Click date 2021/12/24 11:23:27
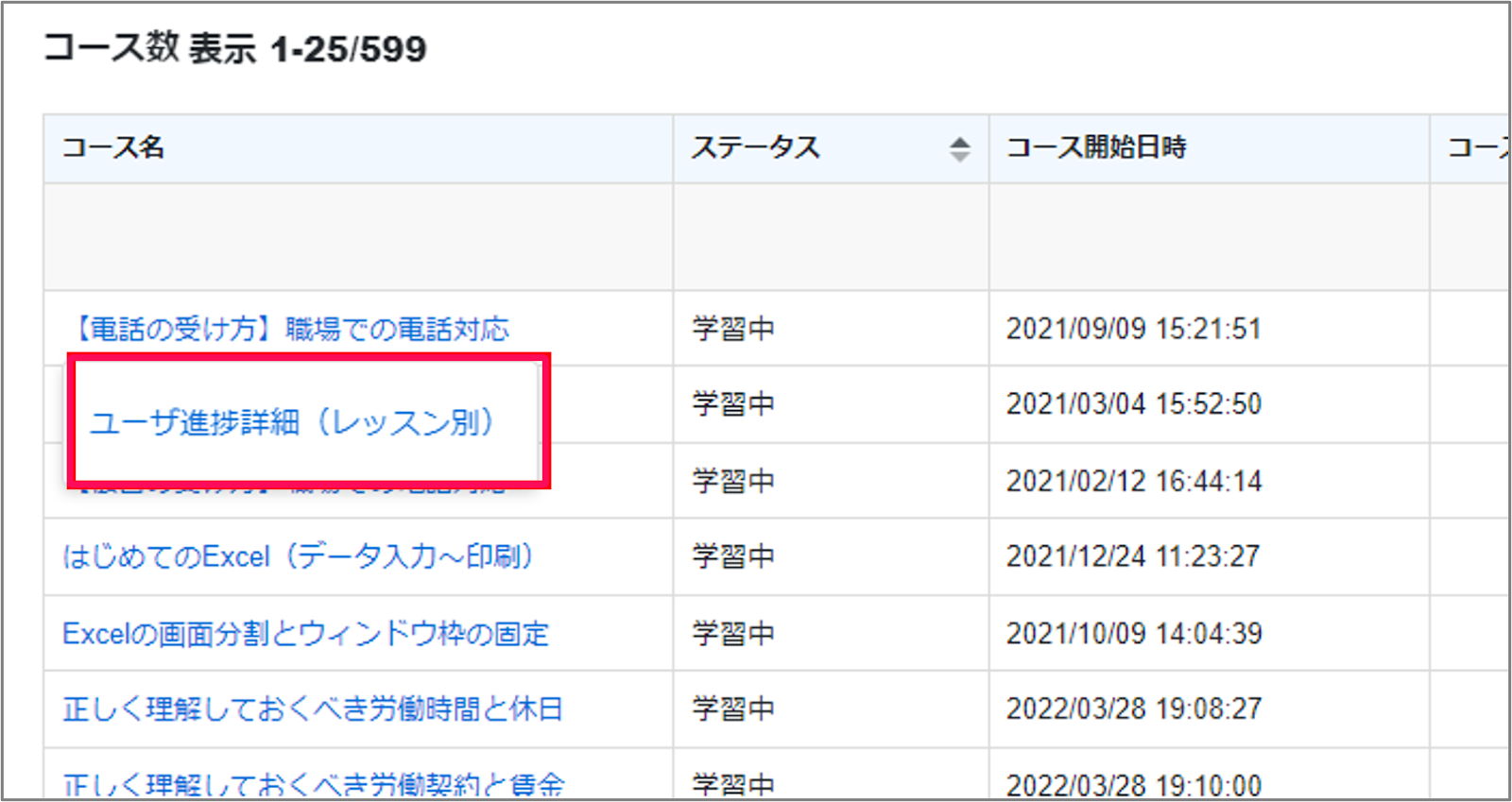 pyautogui.click(x=1133, y=556)
